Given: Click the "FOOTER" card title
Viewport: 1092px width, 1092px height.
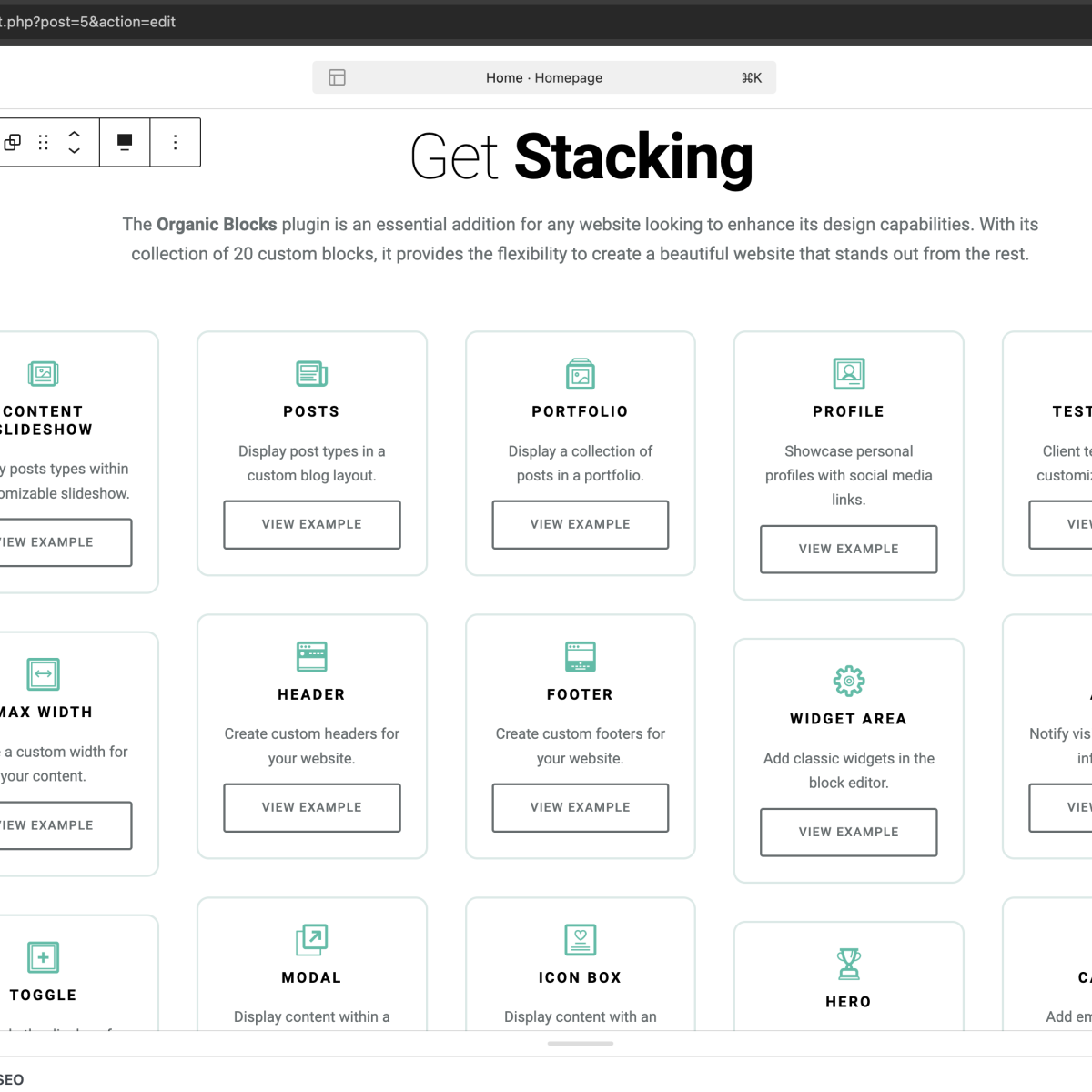Looking at the screenshot, I should [x=581, y=694].
